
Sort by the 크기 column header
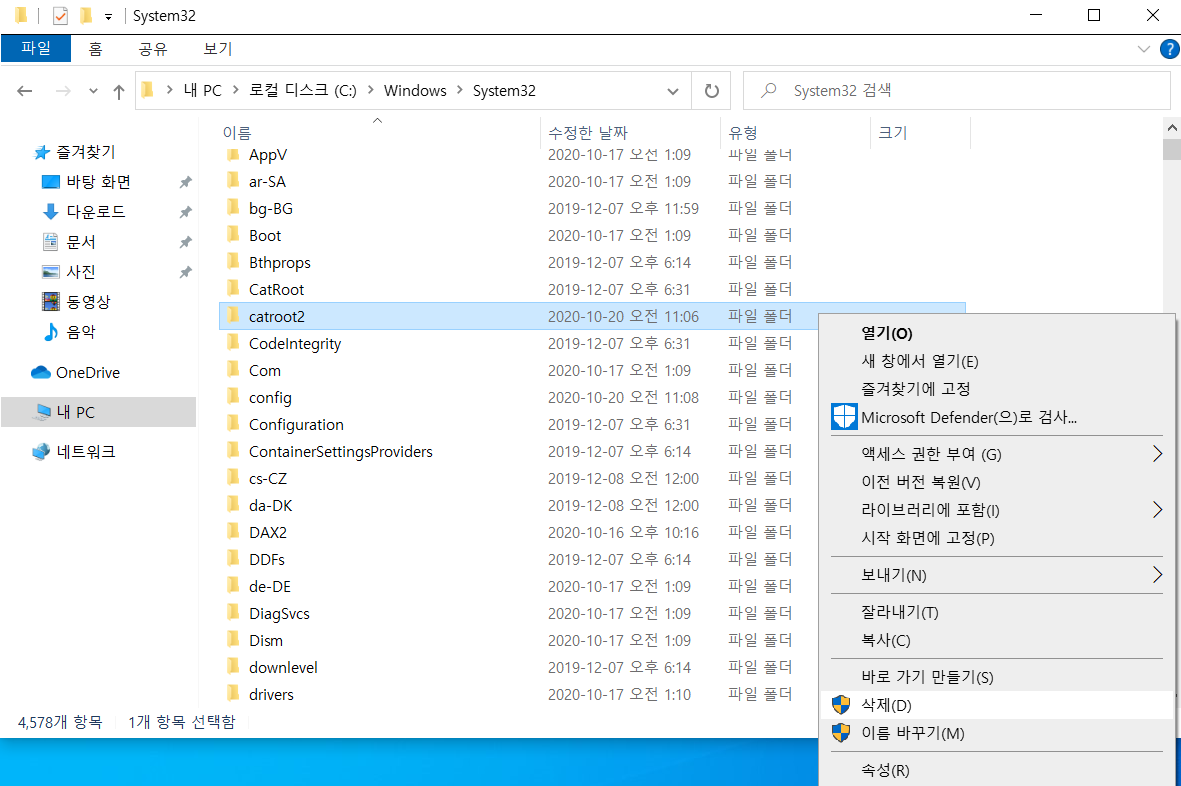[x=893, y=133]
